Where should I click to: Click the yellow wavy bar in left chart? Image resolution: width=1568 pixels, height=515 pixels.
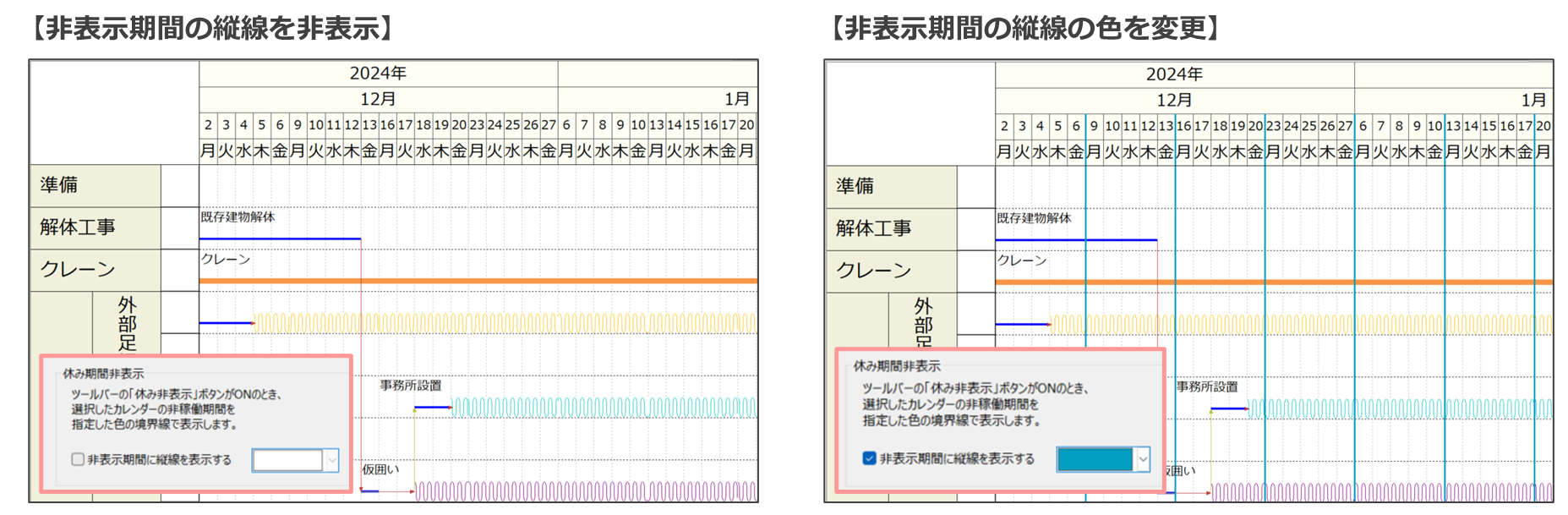(505, 323)
